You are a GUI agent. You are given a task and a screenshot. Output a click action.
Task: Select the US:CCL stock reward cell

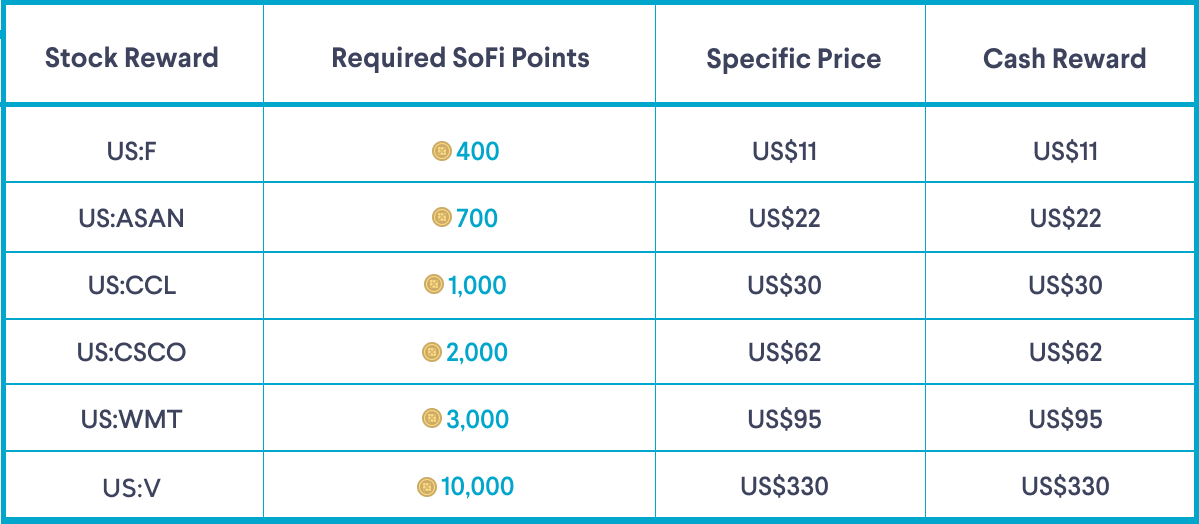tap(131, 285)
